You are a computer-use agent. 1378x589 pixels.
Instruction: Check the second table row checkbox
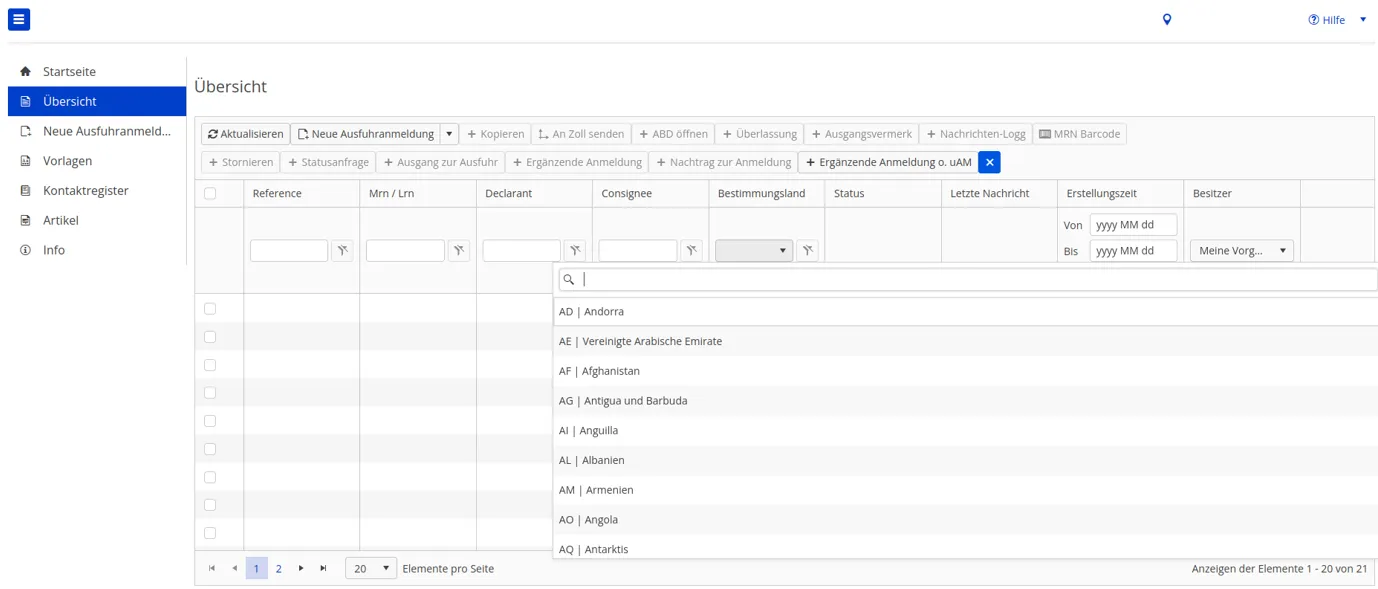coord(210,337)
